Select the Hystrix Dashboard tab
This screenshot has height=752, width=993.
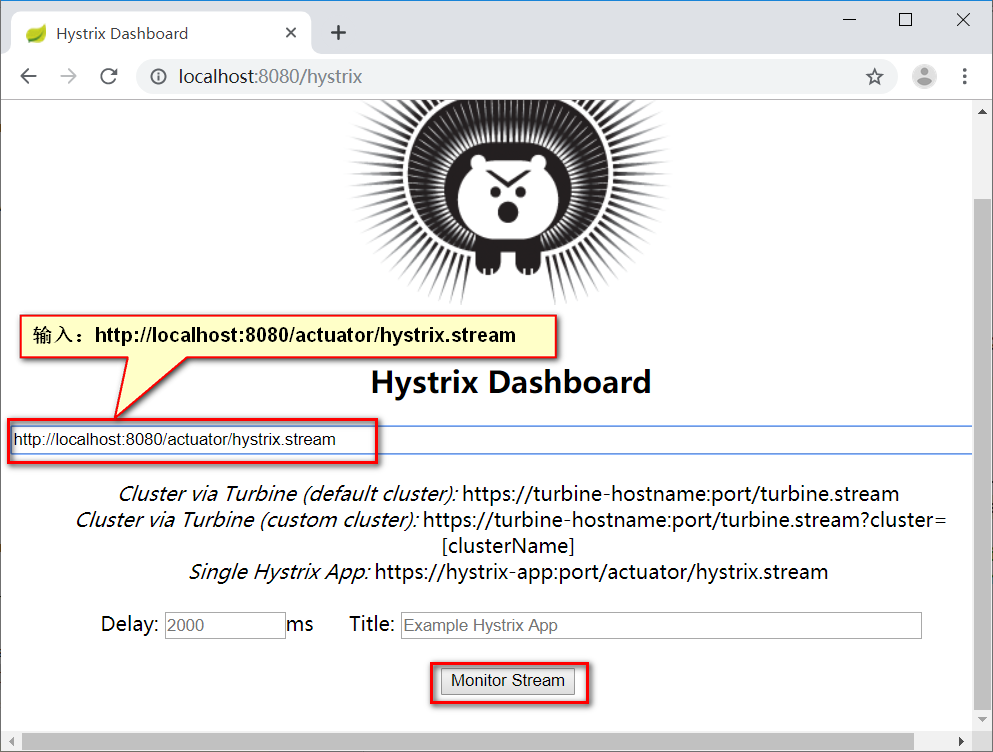pos(161,33)
